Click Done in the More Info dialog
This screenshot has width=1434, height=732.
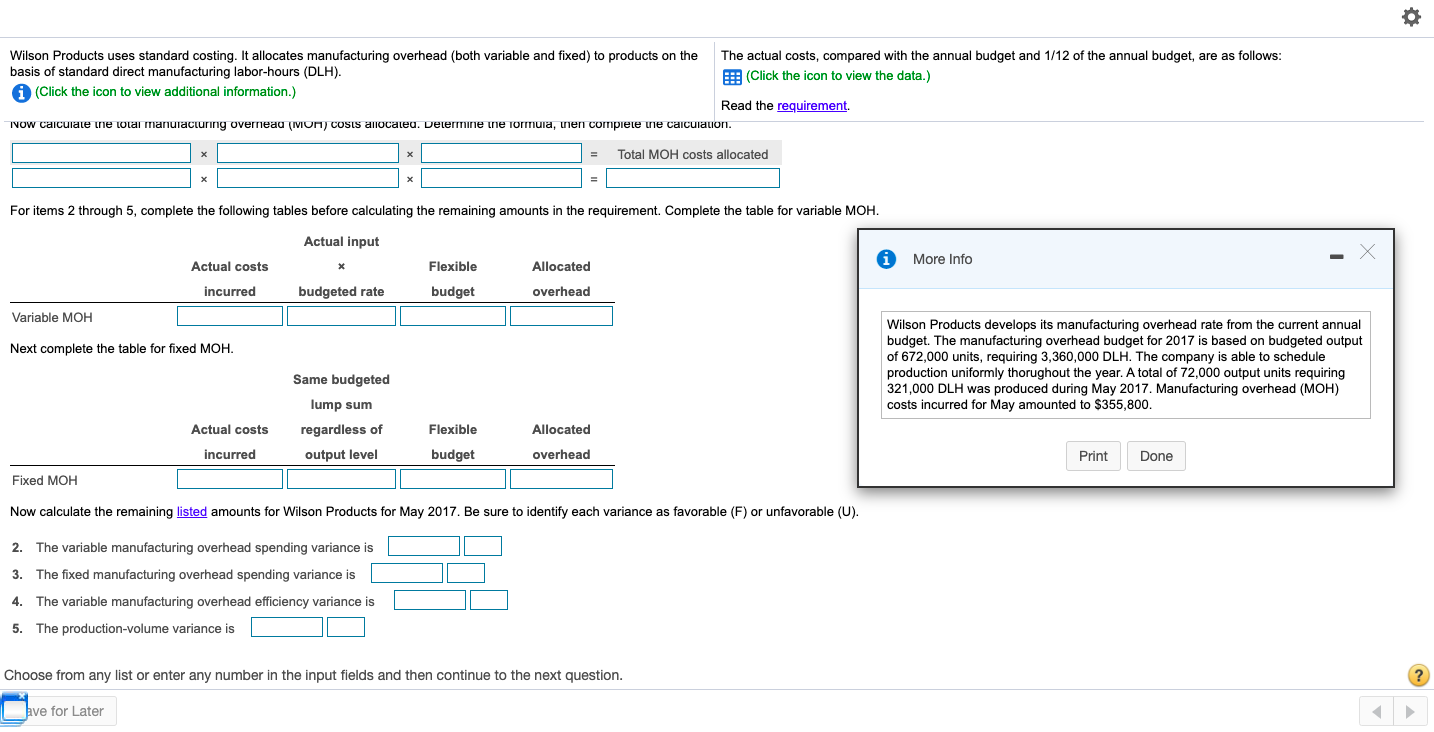[x=1156, y=456]
